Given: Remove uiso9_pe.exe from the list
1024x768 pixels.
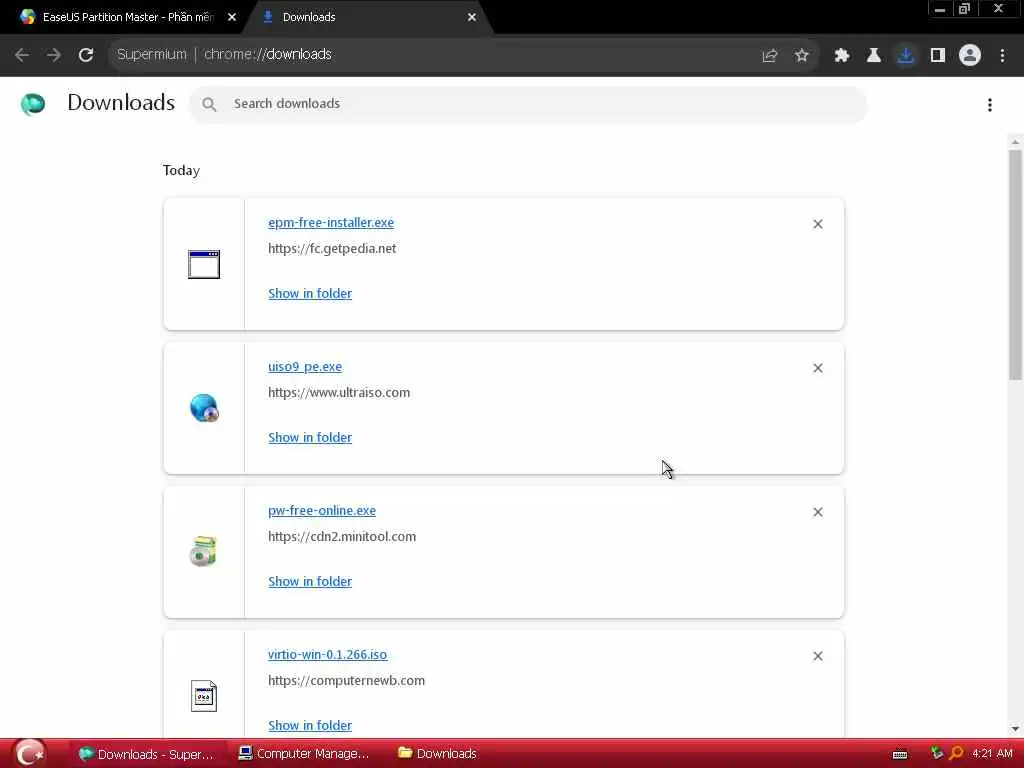Looking at the screenshot, I should tap(818, 368).
